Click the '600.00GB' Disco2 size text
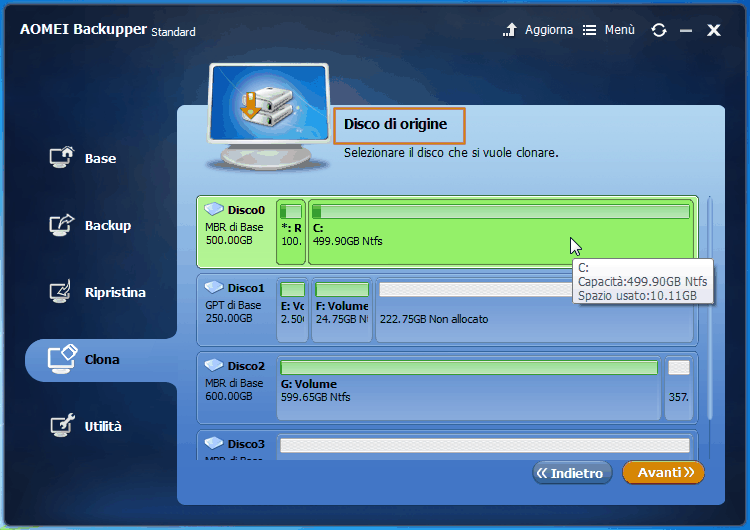The width and height of the screenshot is (750, 530). (x=229, y=396)
